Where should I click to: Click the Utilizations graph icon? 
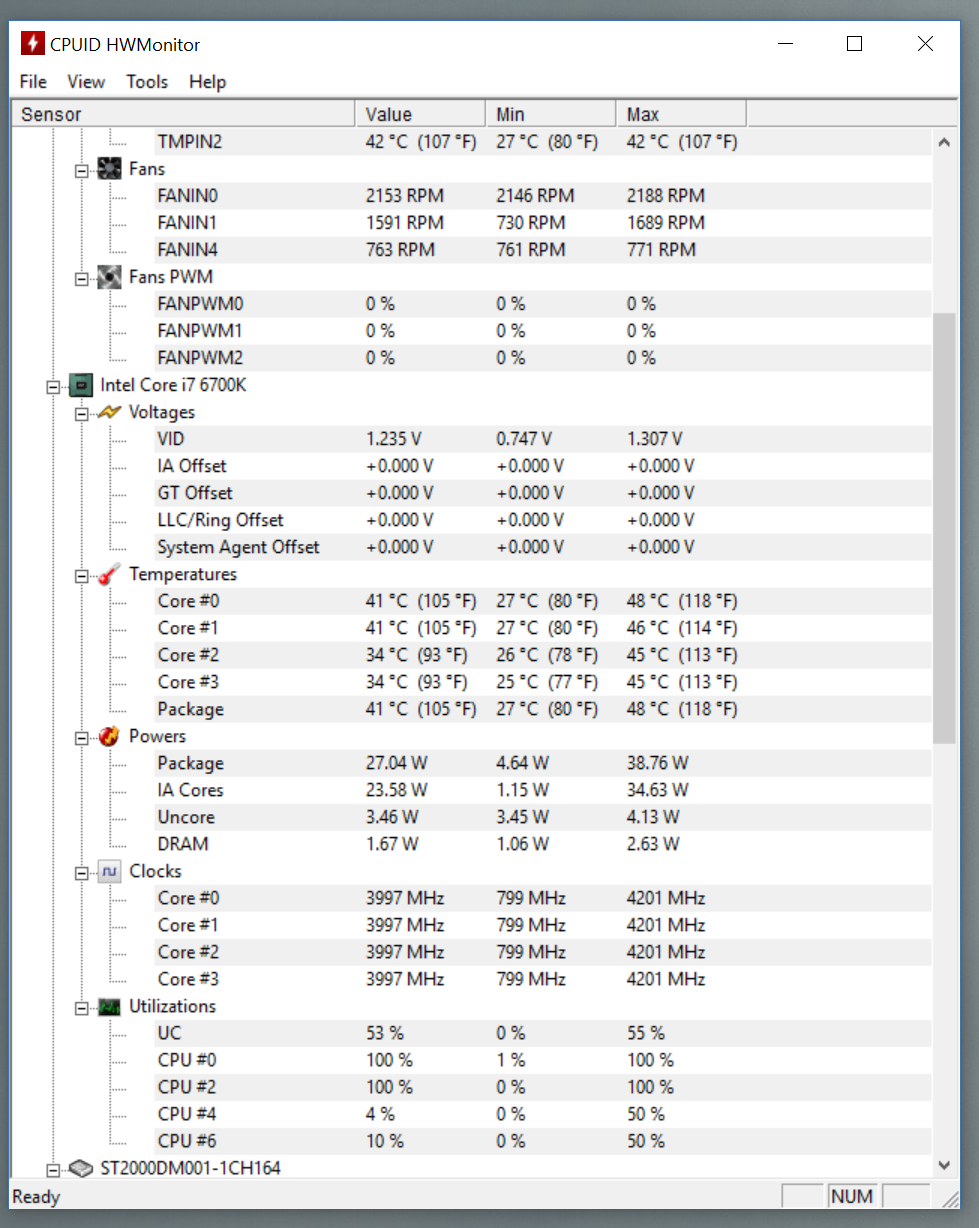point(110,1007)
